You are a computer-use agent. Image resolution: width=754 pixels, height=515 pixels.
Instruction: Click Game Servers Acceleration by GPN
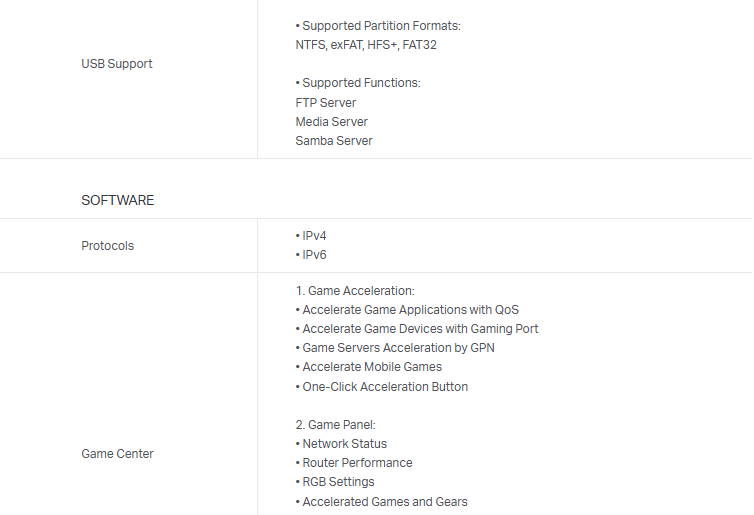[x=396, y=348]
